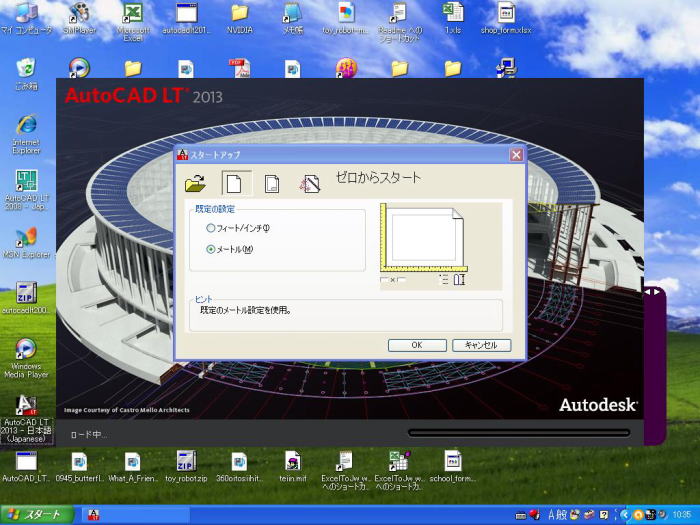
Task: Select the メモ帳 notepad shortcut
Action: coord(293,19)
